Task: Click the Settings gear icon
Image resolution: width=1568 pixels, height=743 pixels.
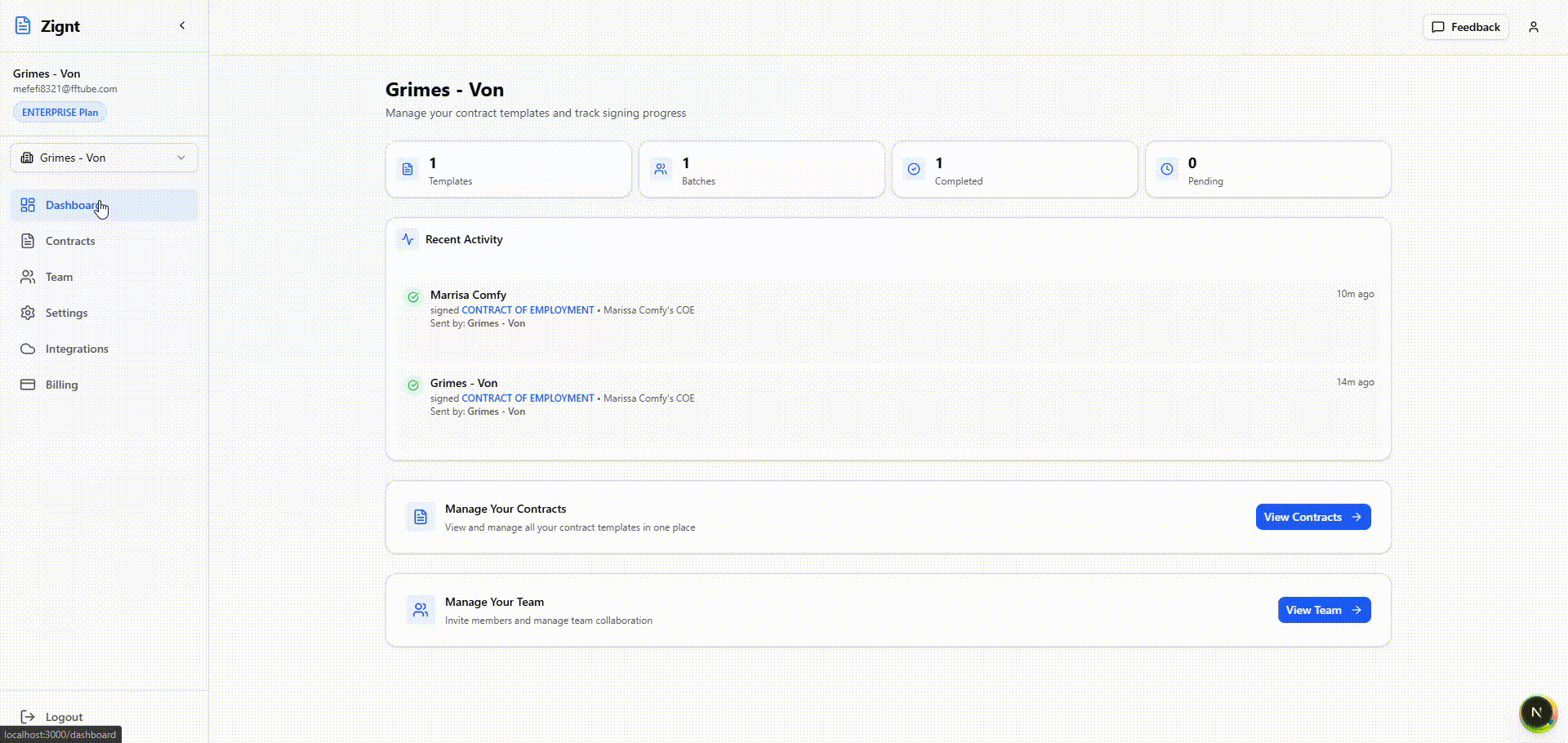Action: 28,313
